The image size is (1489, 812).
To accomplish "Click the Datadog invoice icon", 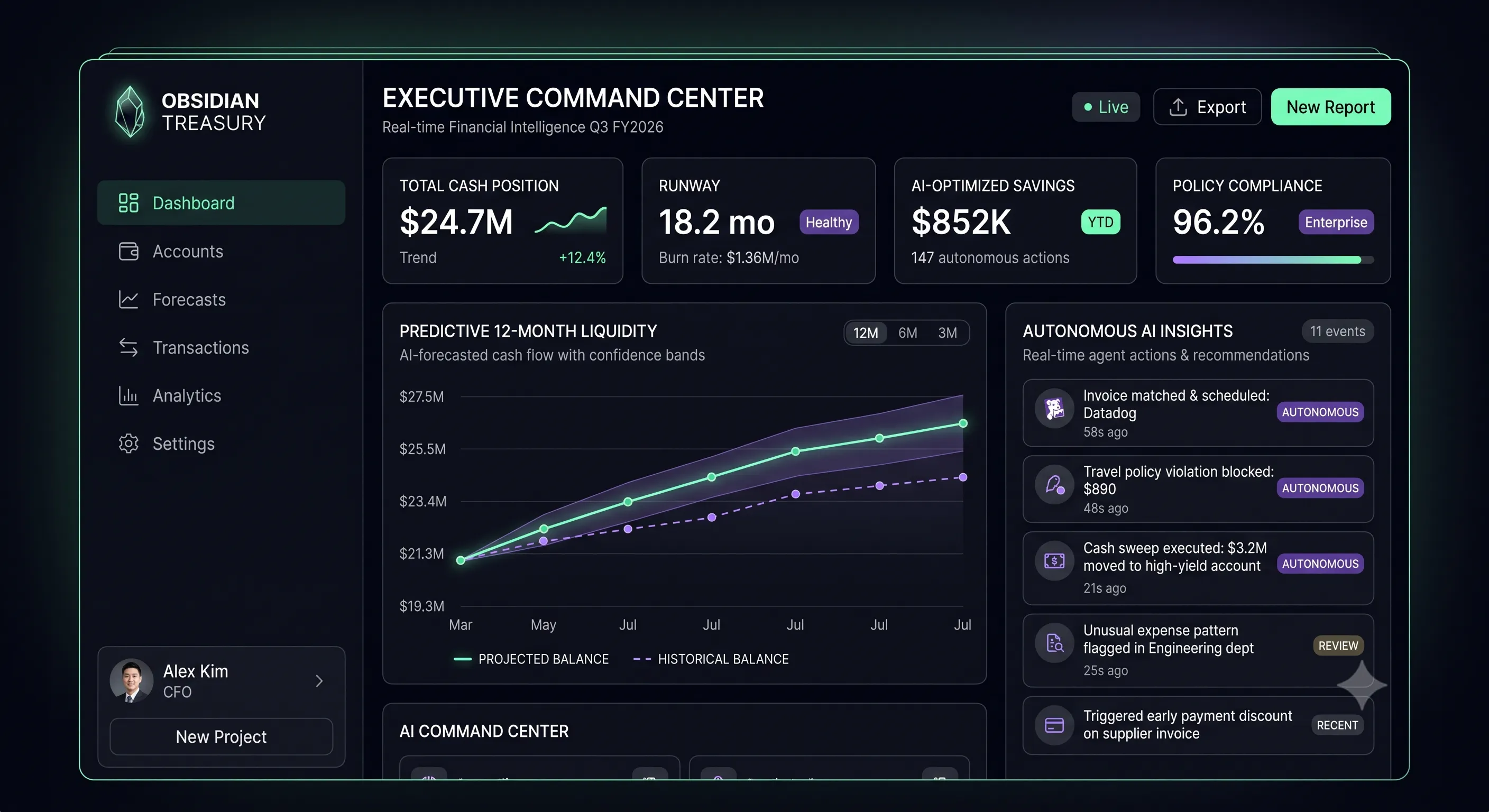I will coord(1054,409).
